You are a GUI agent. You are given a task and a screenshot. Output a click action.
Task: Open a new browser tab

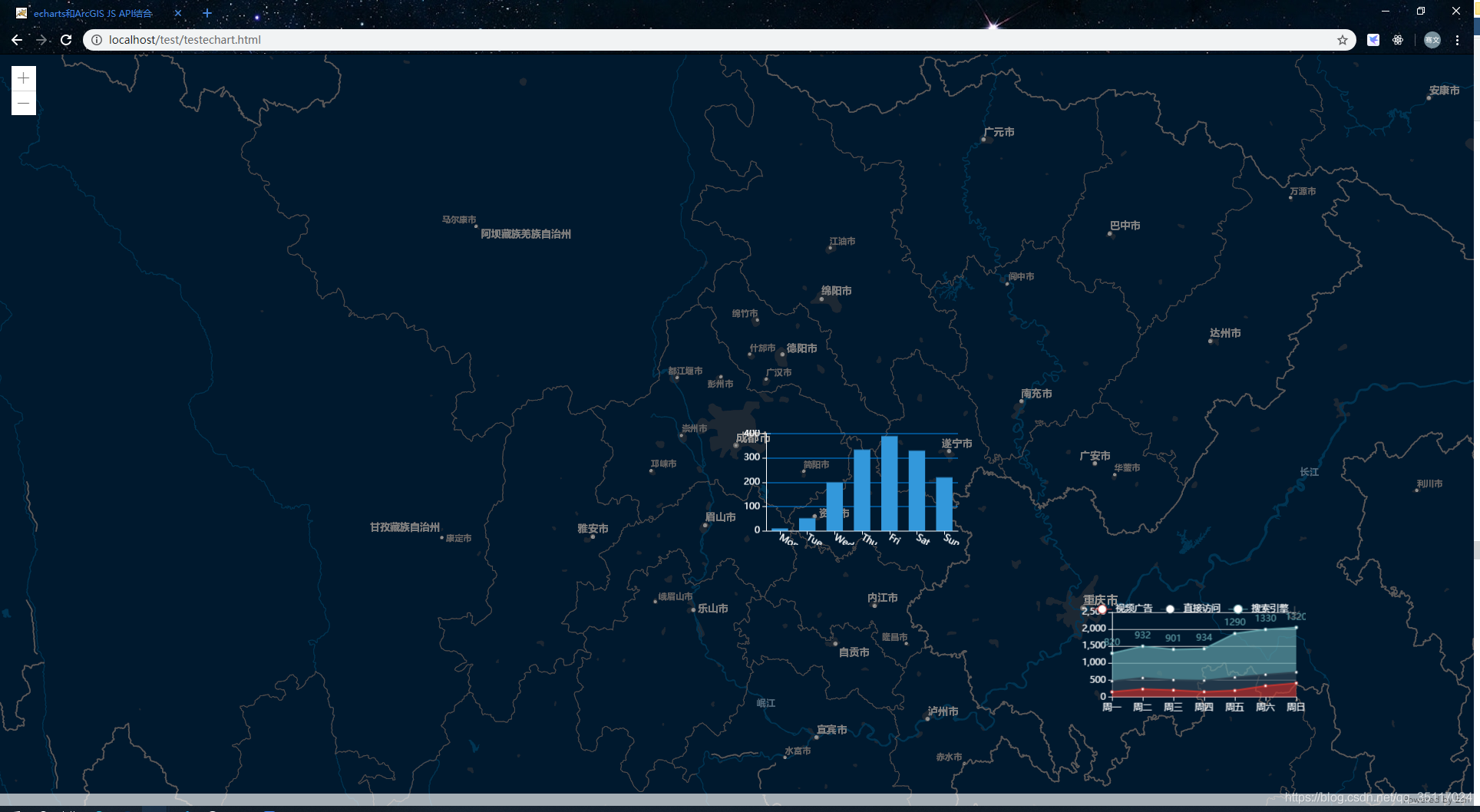(207, 13)
